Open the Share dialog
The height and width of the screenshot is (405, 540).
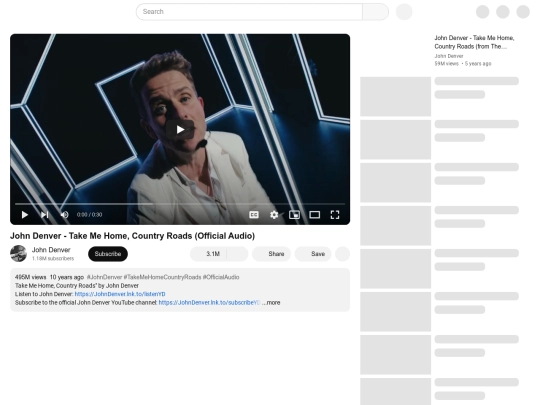pyautogui.click(x=271, y=254)
